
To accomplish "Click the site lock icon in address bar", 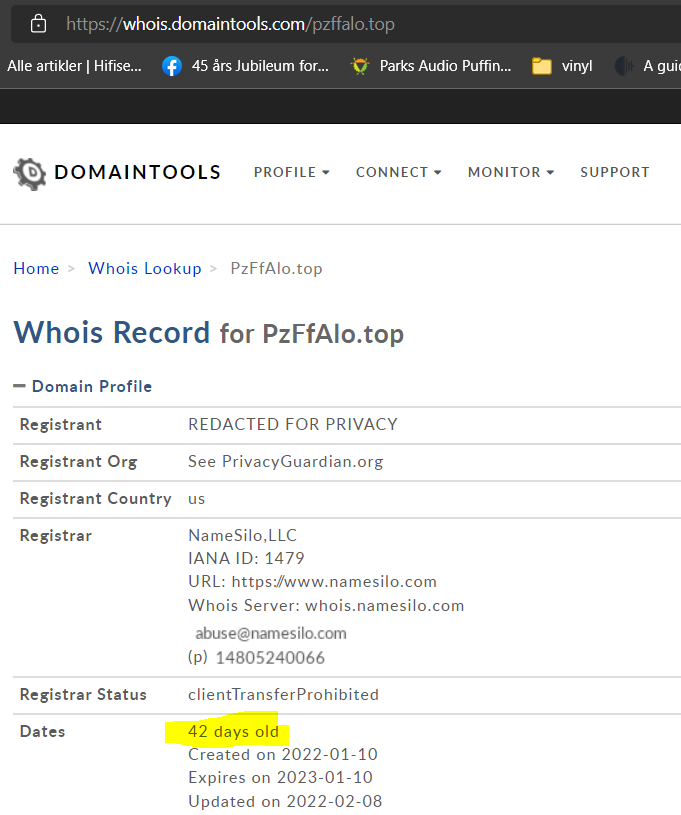I will tap(38, 24).
